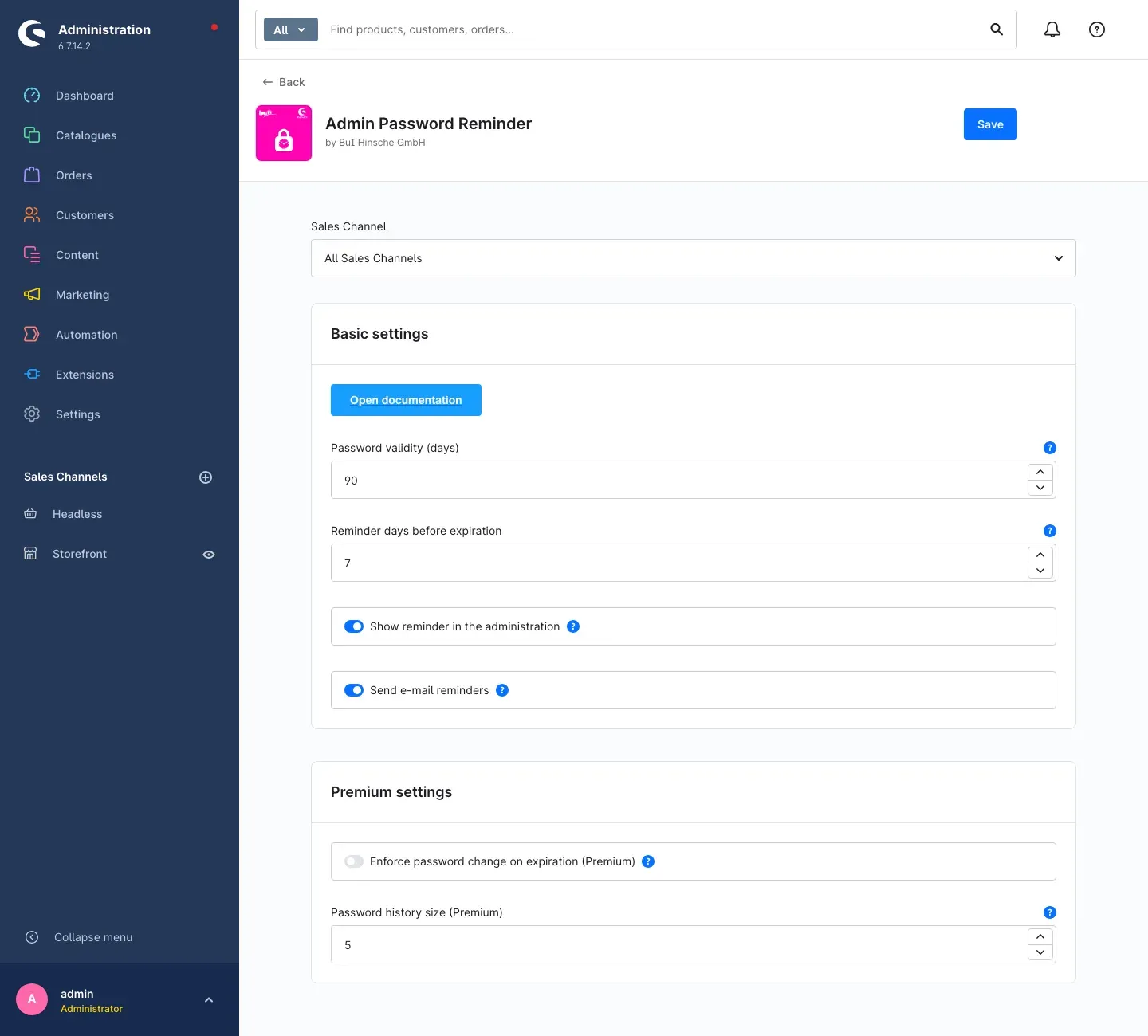The height and width of the screenshot is (1036, 1148).
Task: Increase Password history size value
Action: pos(1040,936)
